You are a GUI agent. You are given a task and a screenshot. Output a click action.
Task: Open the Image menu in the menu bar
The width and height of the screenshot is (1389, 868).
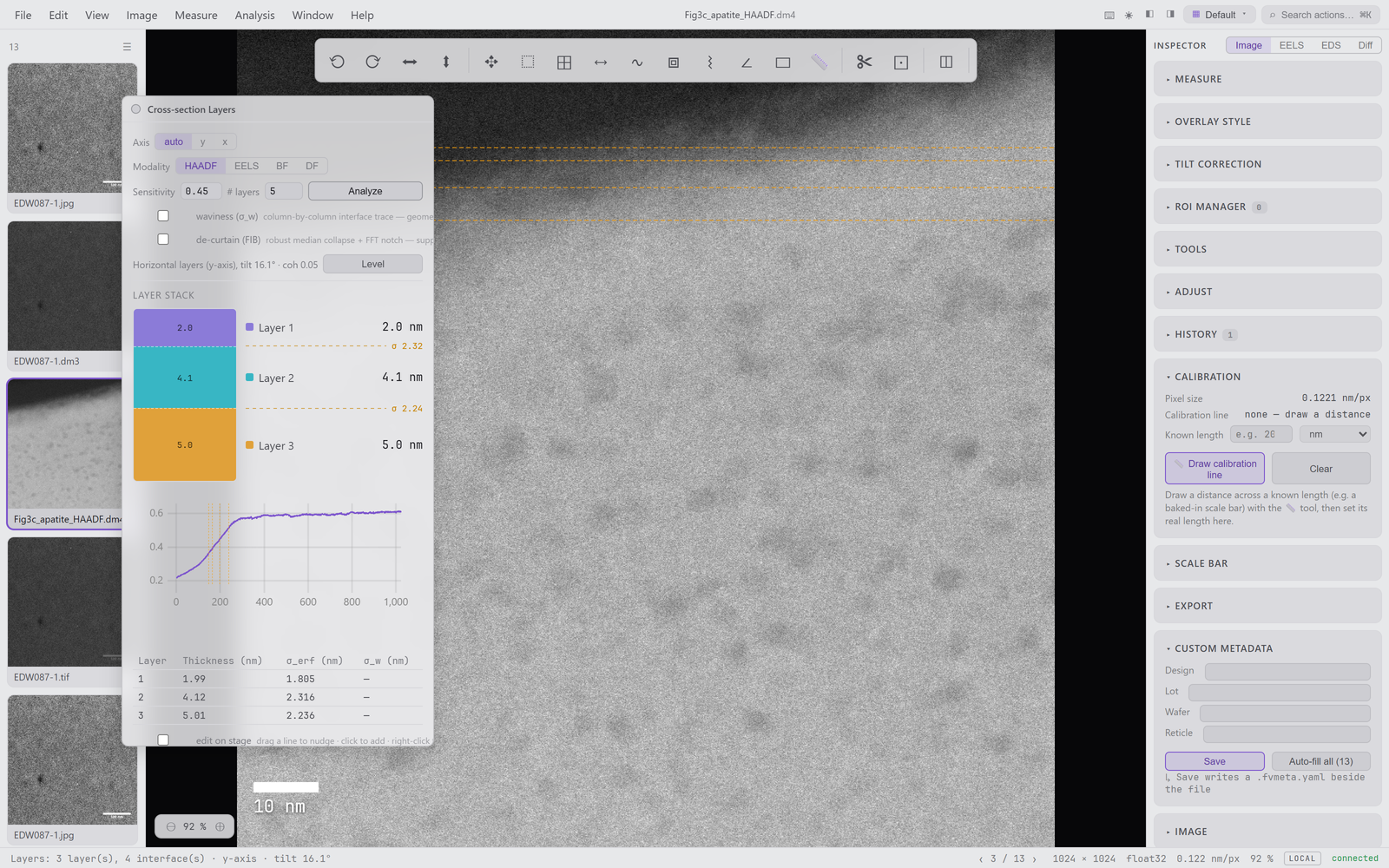(142, 15)
